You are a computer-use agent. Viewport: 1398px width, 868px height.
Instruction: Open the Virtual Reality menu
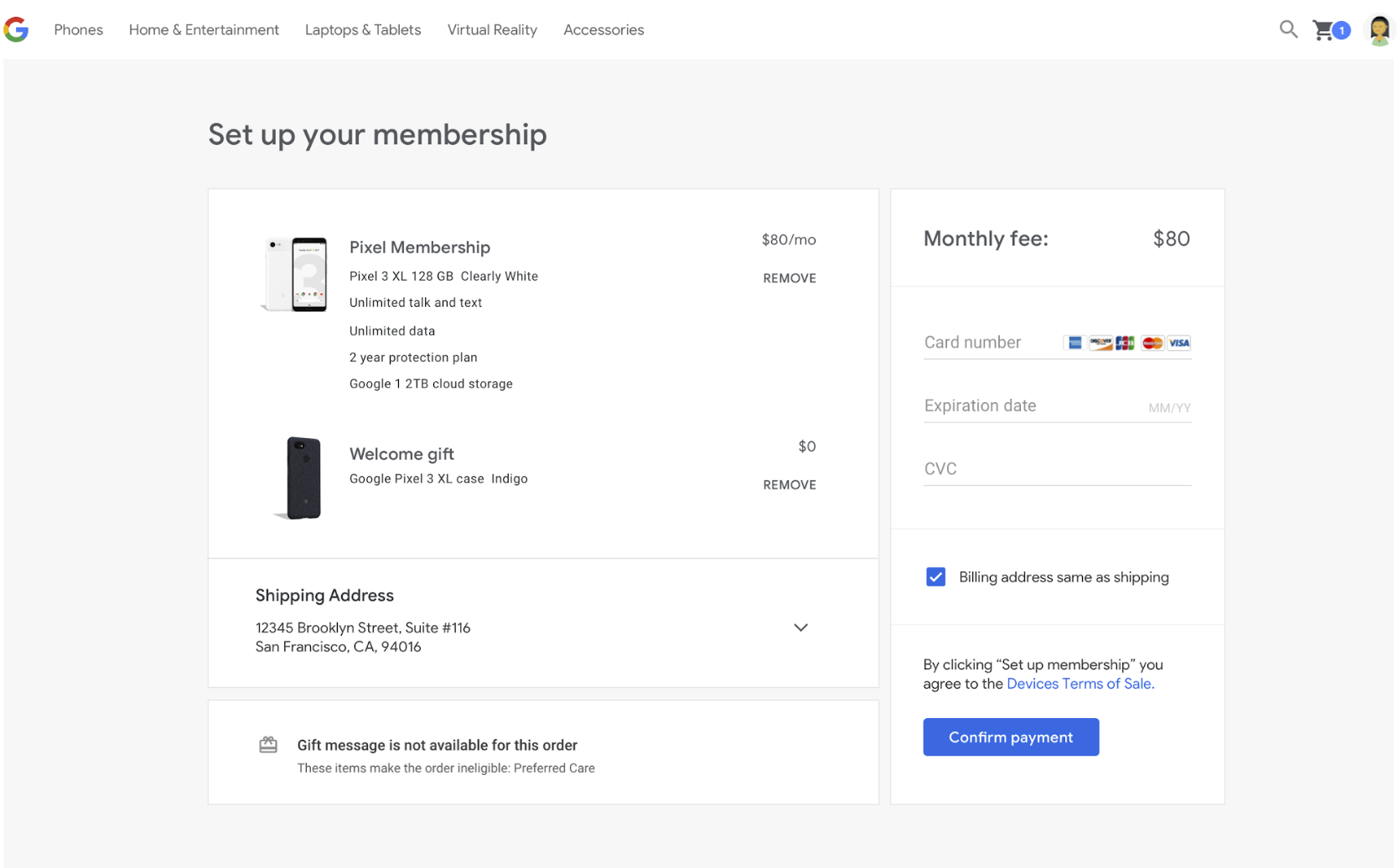tap(492, 30)
